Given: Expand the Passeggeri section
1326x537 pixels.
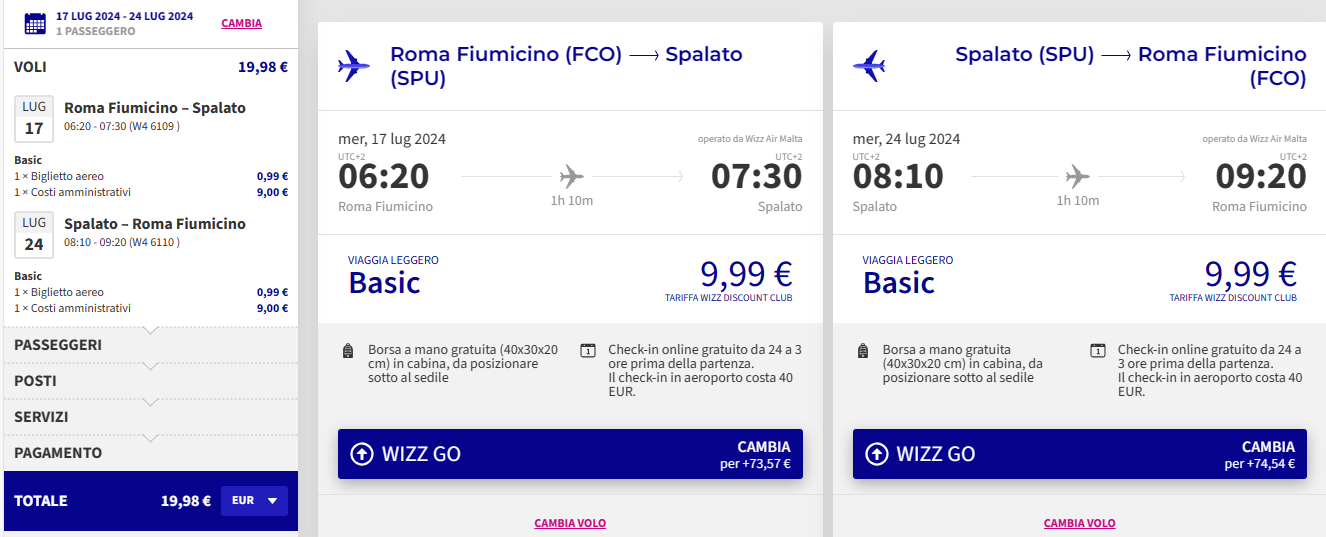Looking at the screenshot, I should click(x=150, y=345).
